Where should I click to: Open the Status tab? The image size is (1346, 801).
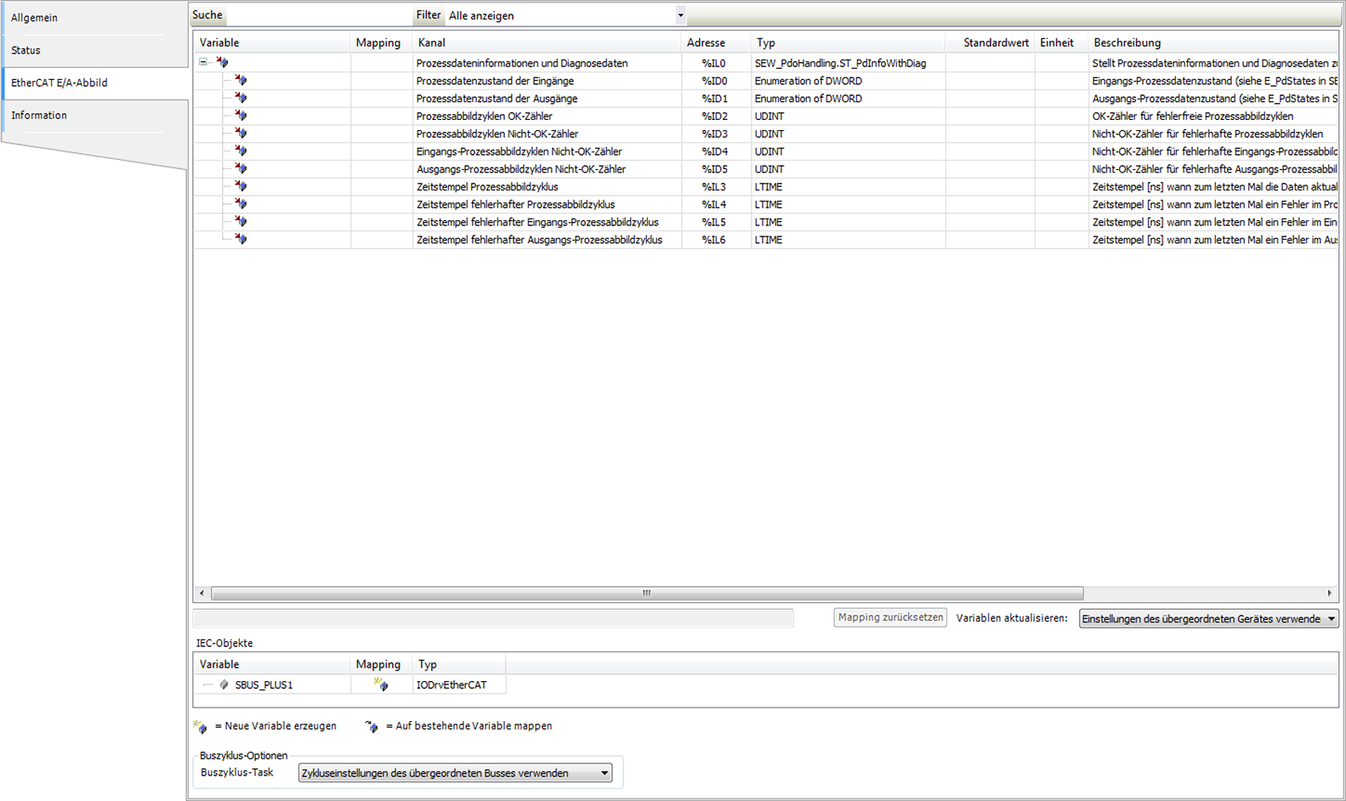[26, 50]
